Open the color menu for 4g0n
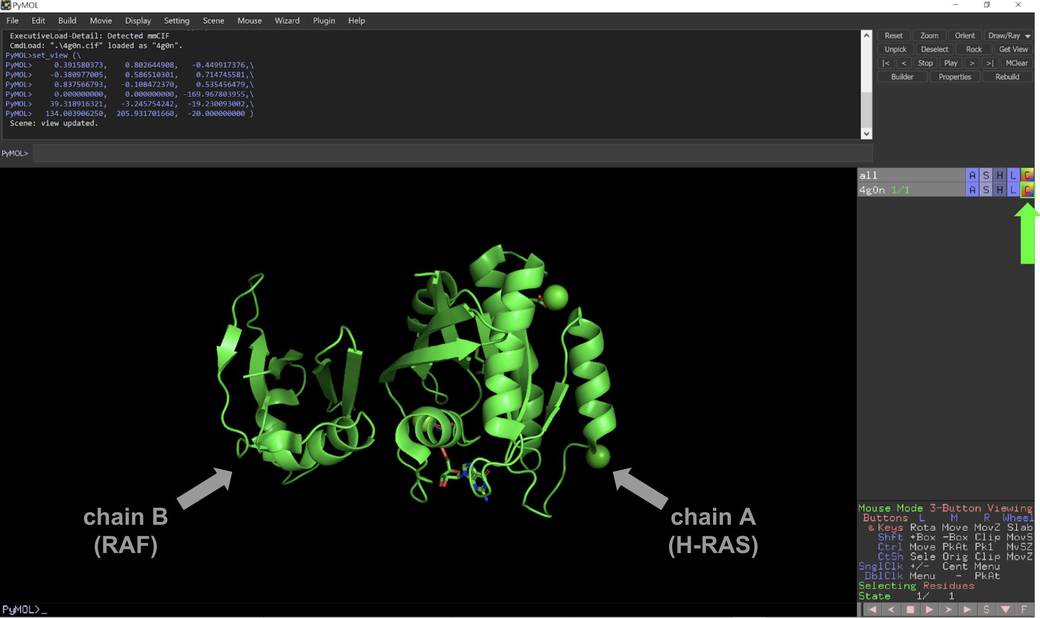 pos(1027,190)
